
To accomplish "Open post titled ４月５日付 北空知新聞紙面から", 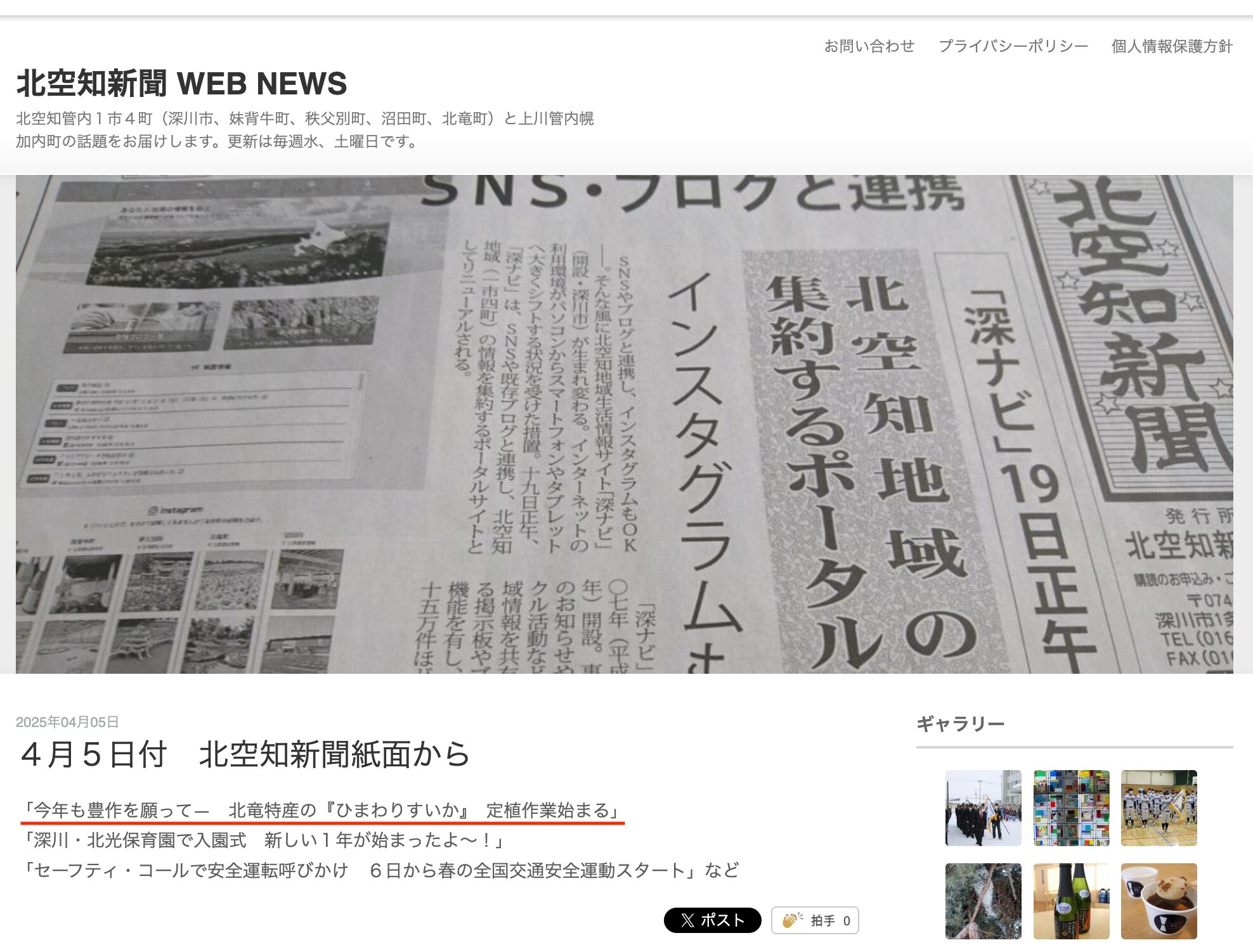I will coord(245,755).
